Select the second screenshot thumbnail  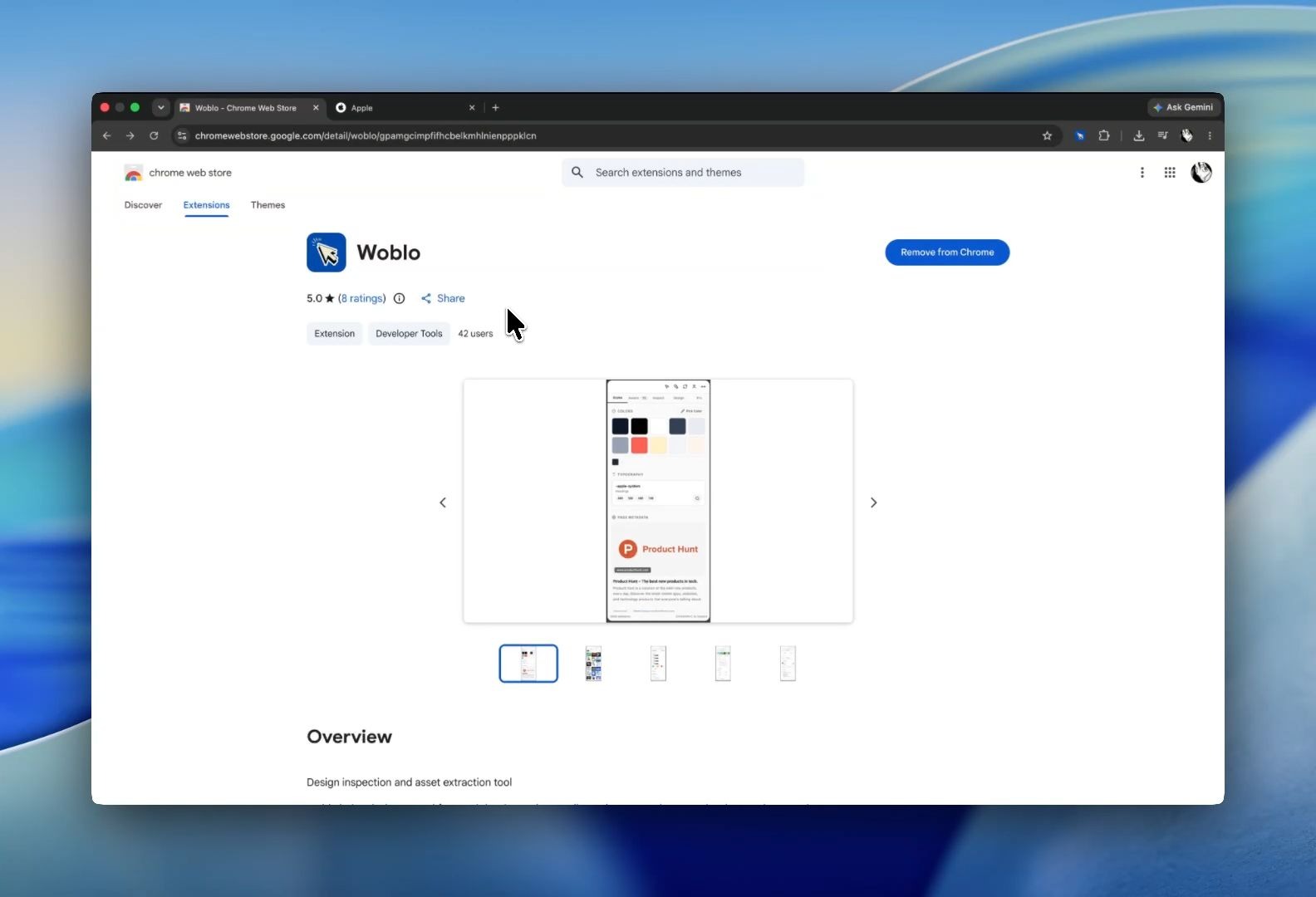(x=593, y=664)
